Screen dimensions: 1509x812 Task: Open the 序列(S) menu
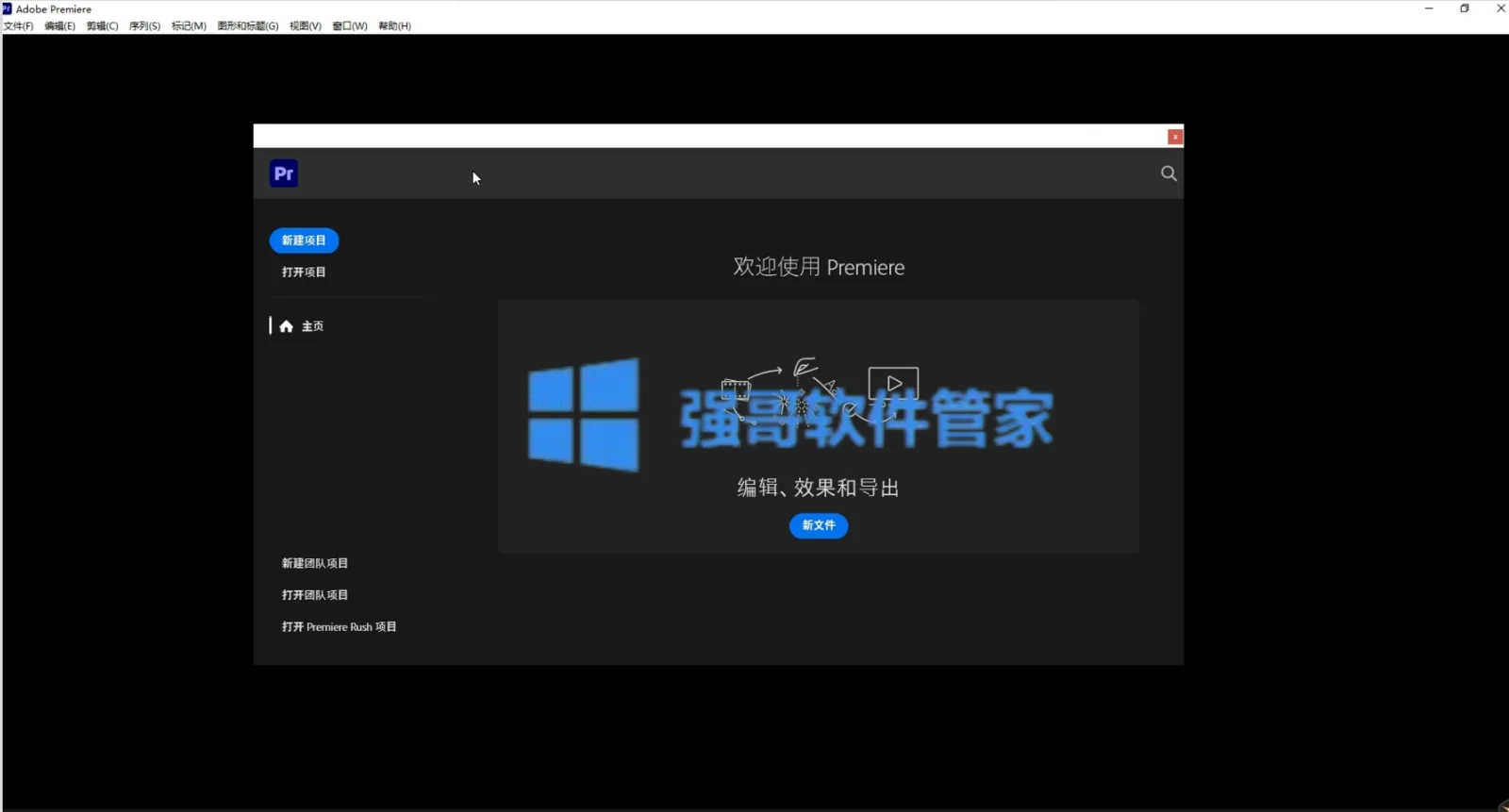pyautogui.click(x=145, y=26)
